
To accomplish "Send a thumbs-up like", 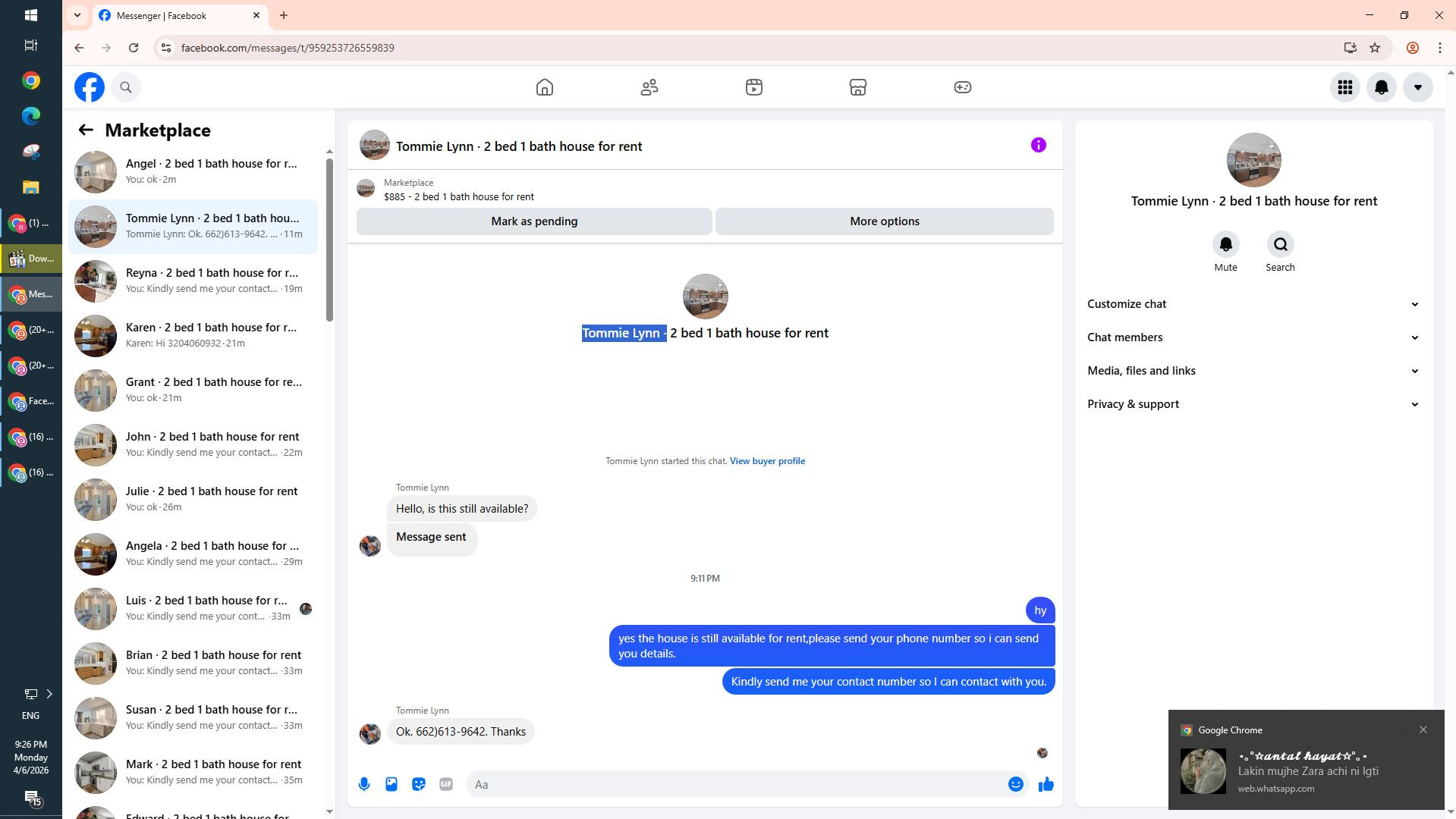I will click(1046, 785).
